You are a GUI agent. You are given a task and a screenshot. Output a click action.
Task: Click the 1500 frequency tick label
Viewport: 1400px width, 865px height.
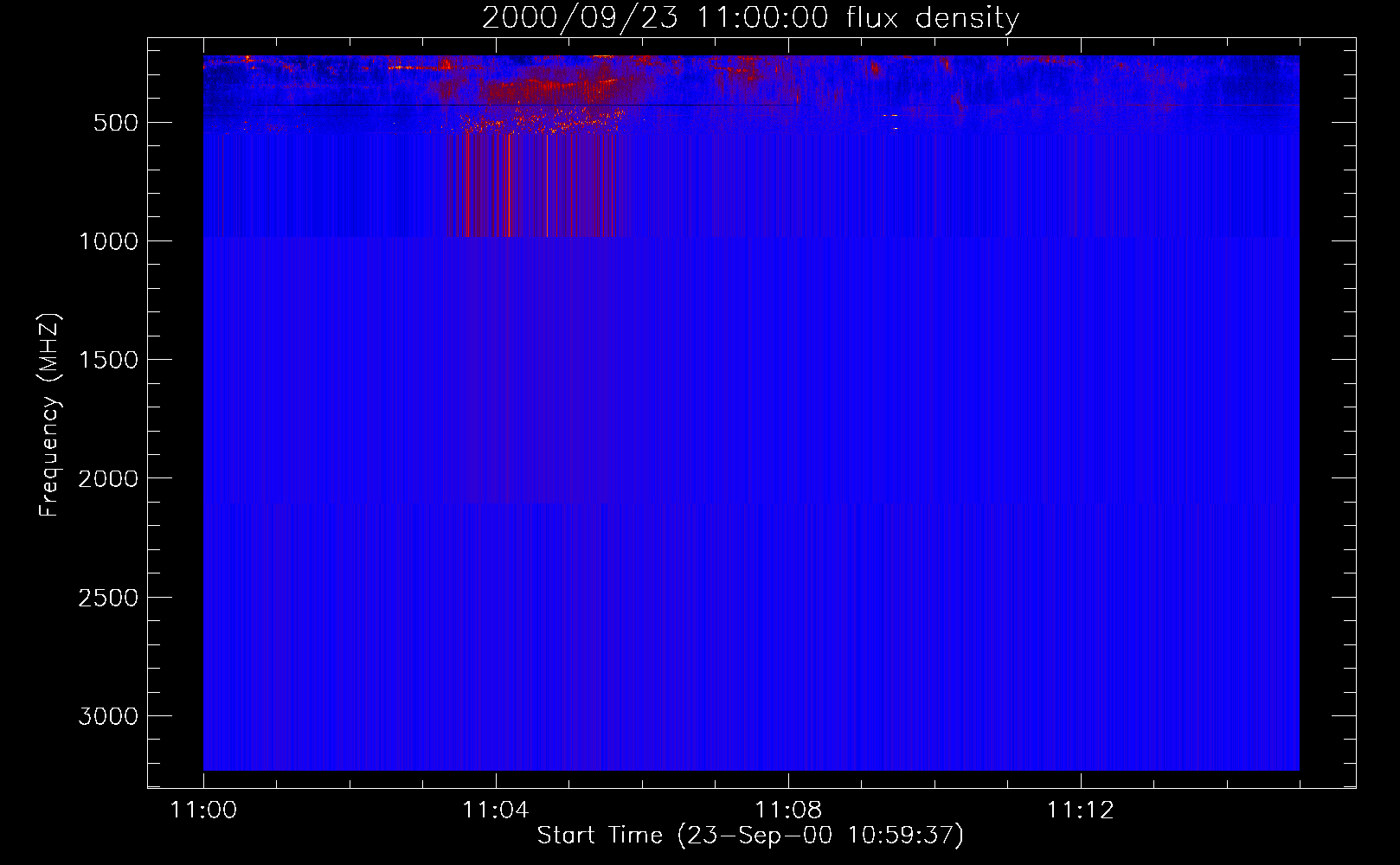[x=108, y=360]
